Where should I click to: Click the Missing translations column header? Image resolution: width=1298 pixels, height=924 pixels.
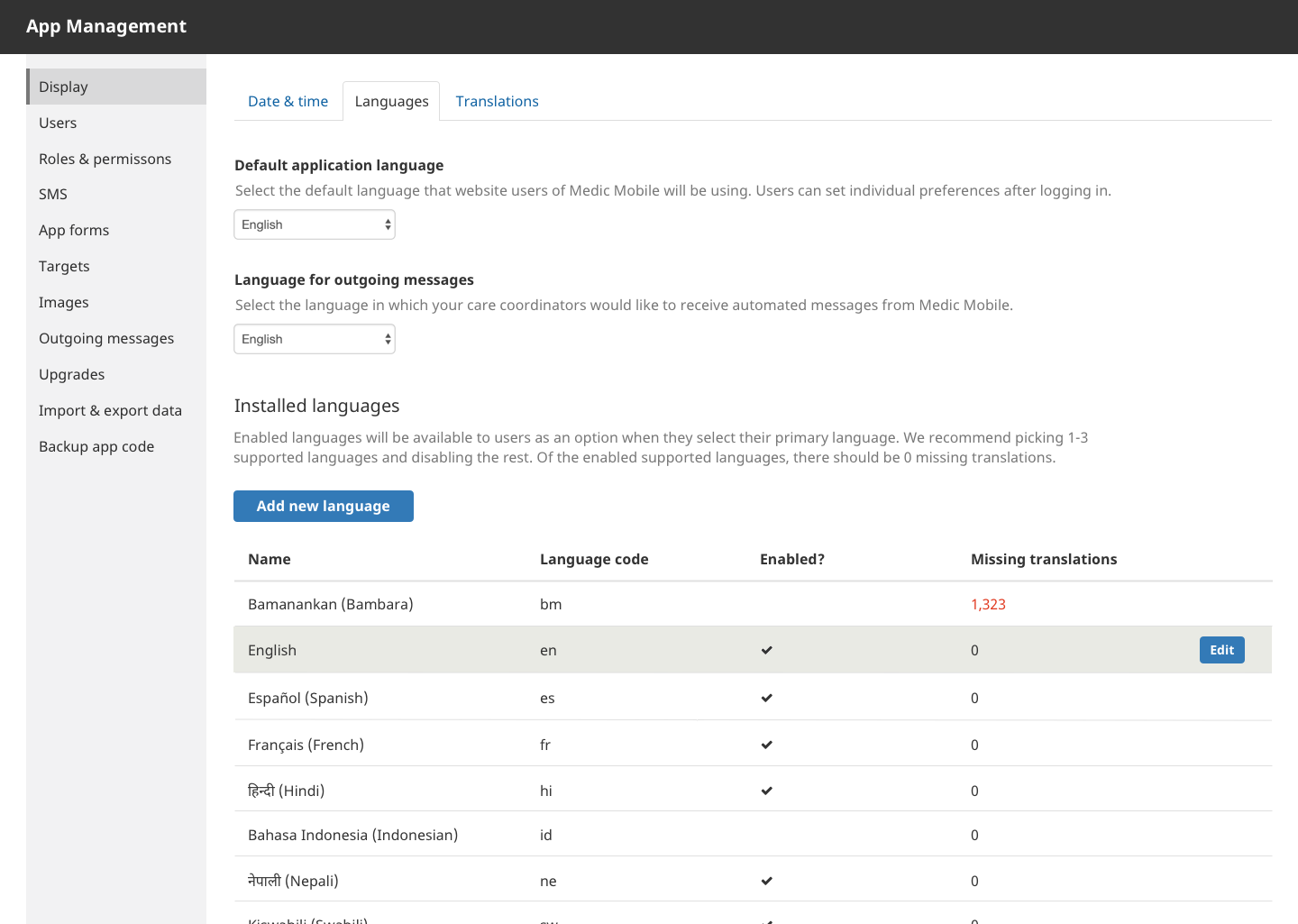1044,559
